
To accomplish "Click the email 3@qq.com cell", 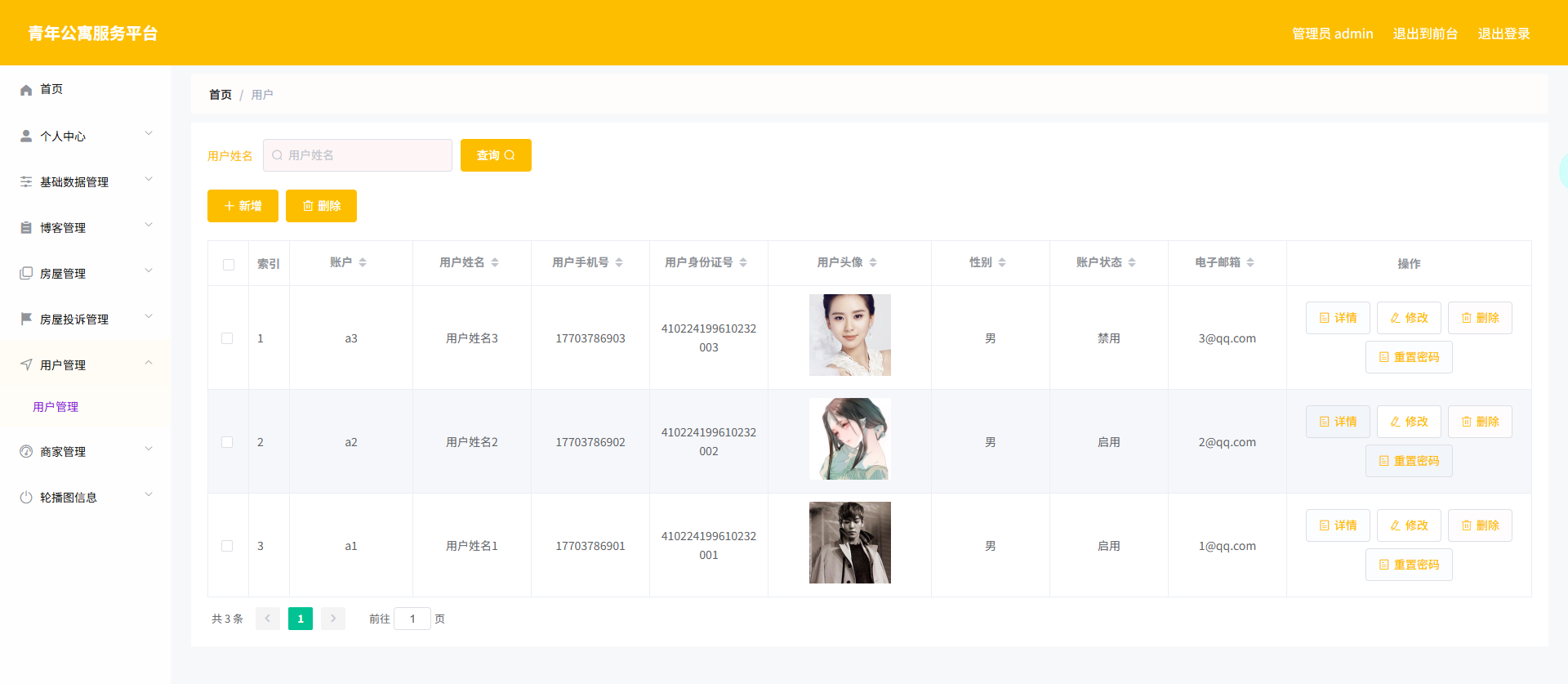I will tap(1227, 338).
